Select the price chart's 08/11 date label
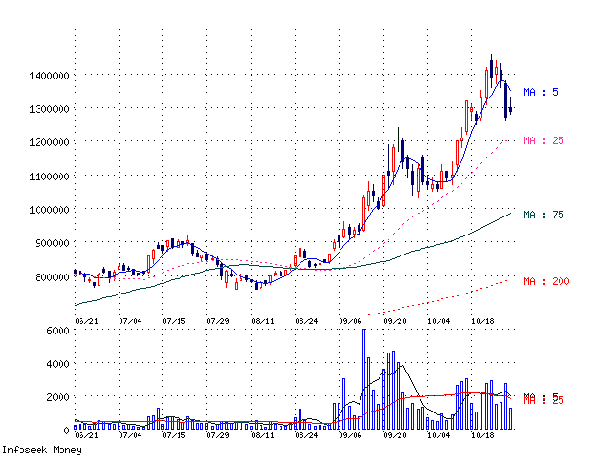 pyautogui.click(x=263, y=321)
